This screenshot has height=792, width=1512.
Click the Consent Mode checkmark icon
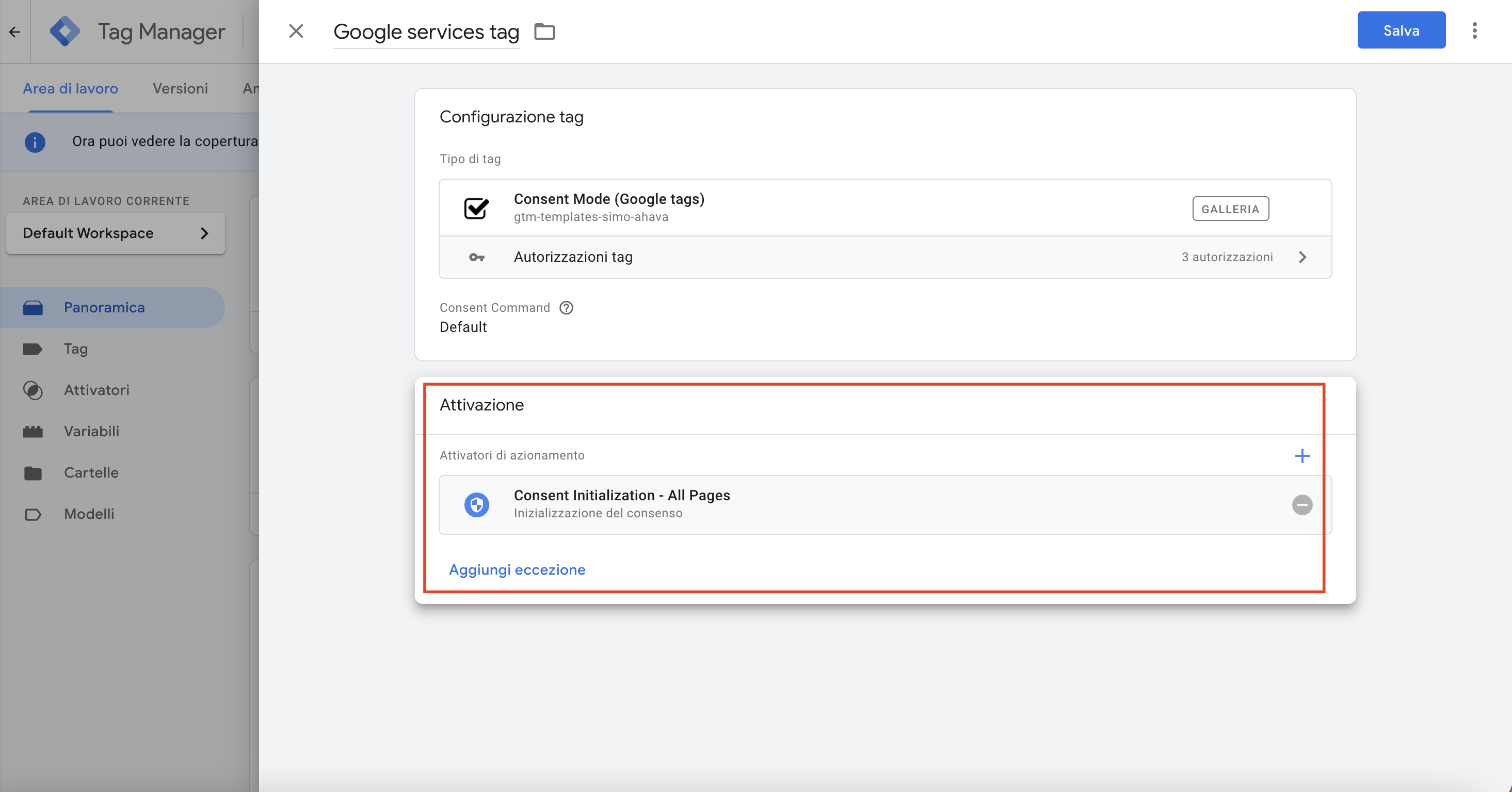(477, 208)
